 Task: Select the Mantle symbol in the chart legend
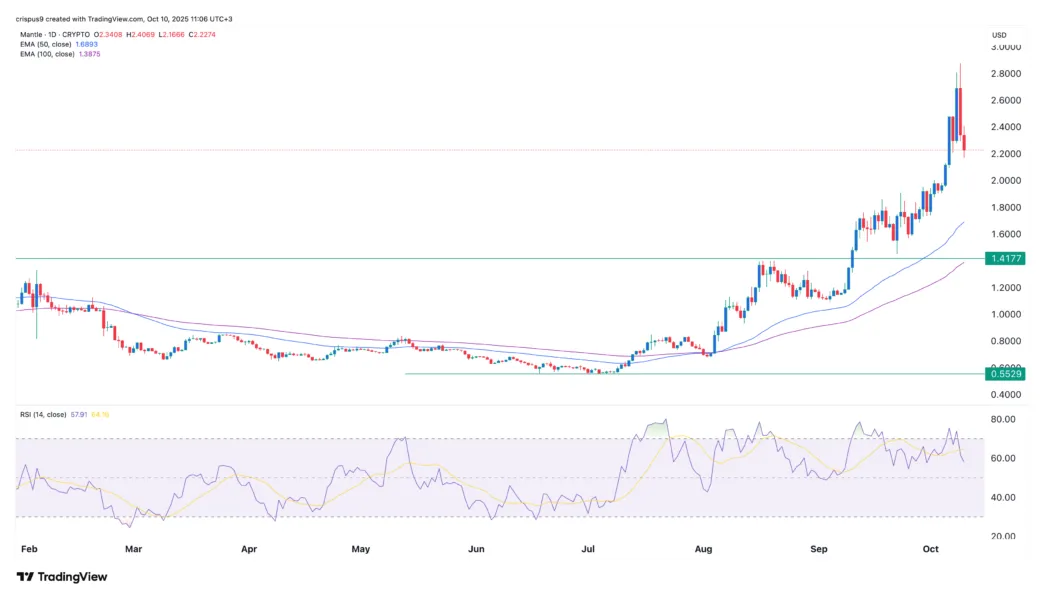(x=30, y=33)
